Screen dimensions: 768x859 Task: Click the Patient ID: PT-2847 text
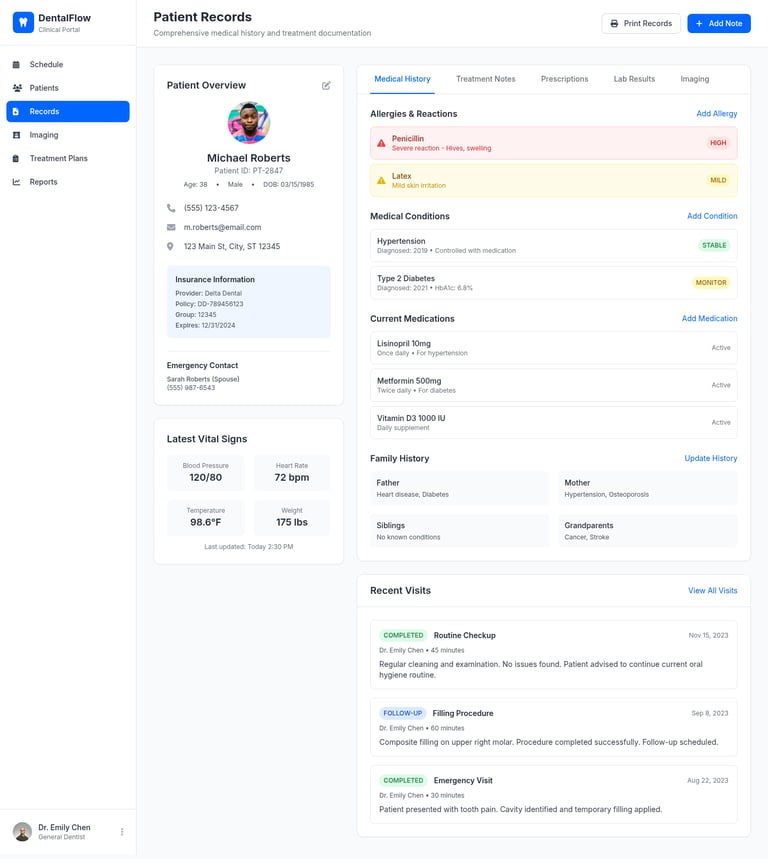(249, 171)
